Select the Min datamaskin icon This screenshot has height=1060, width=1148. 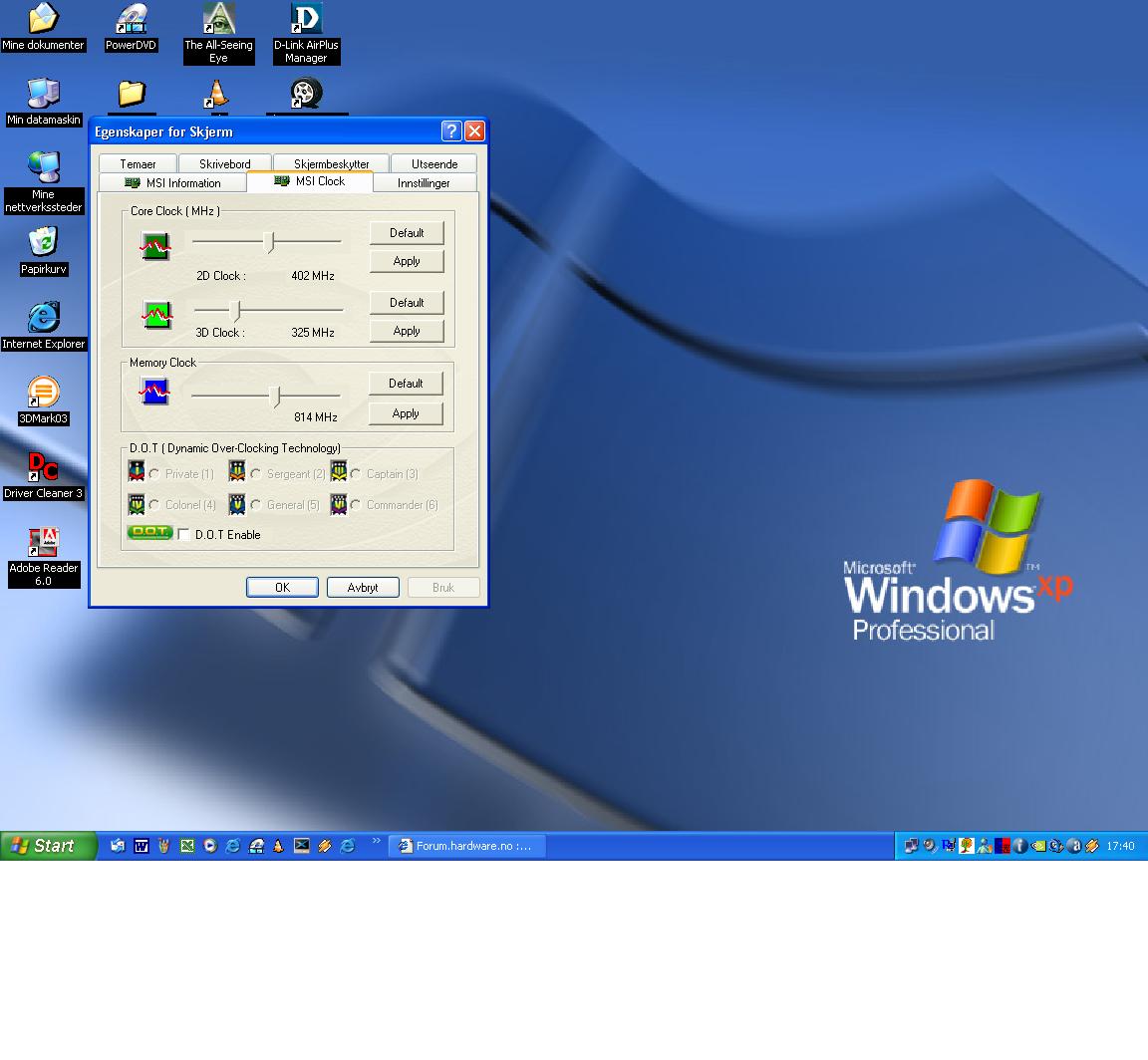43,102
